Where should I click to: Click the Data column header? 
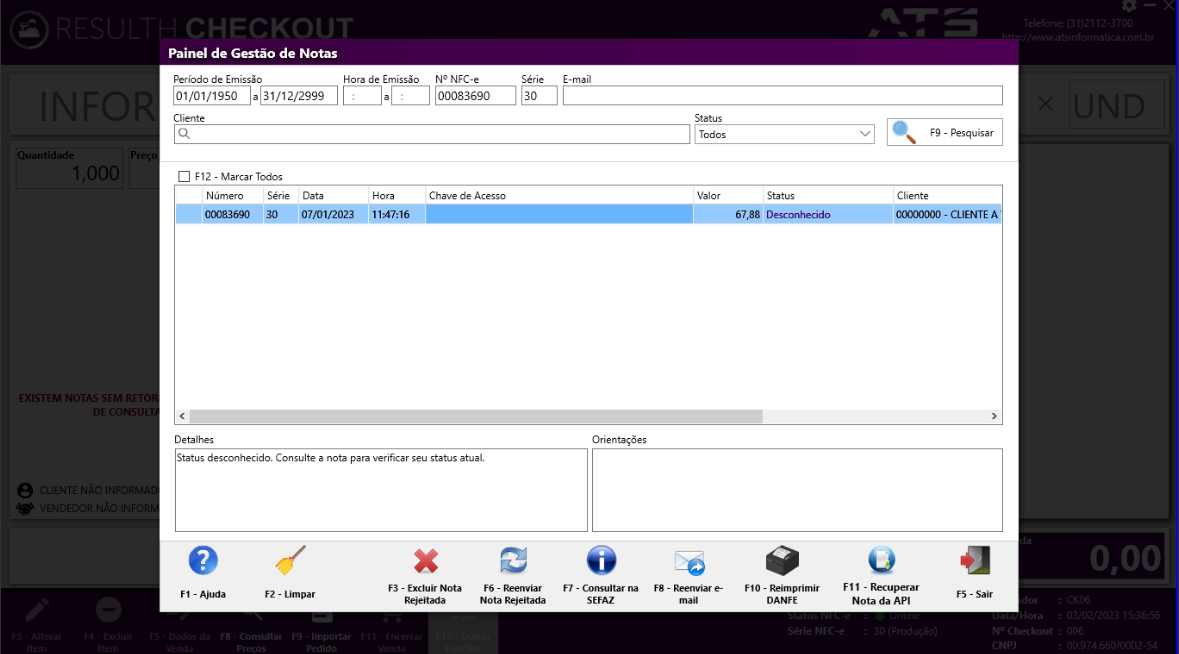point(333,195)
